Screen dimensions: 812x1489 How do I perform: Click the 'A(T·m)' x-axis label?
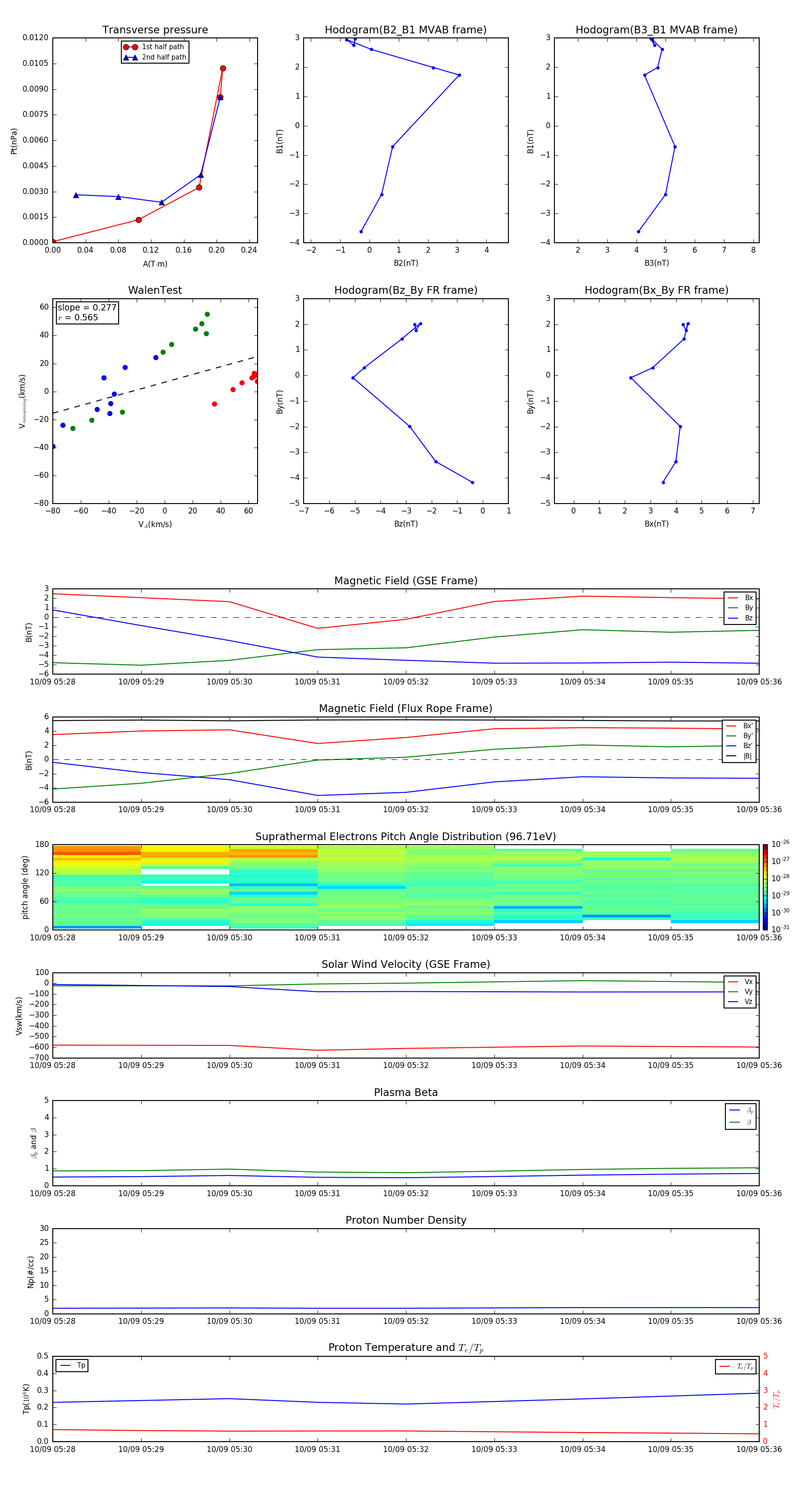155,264
